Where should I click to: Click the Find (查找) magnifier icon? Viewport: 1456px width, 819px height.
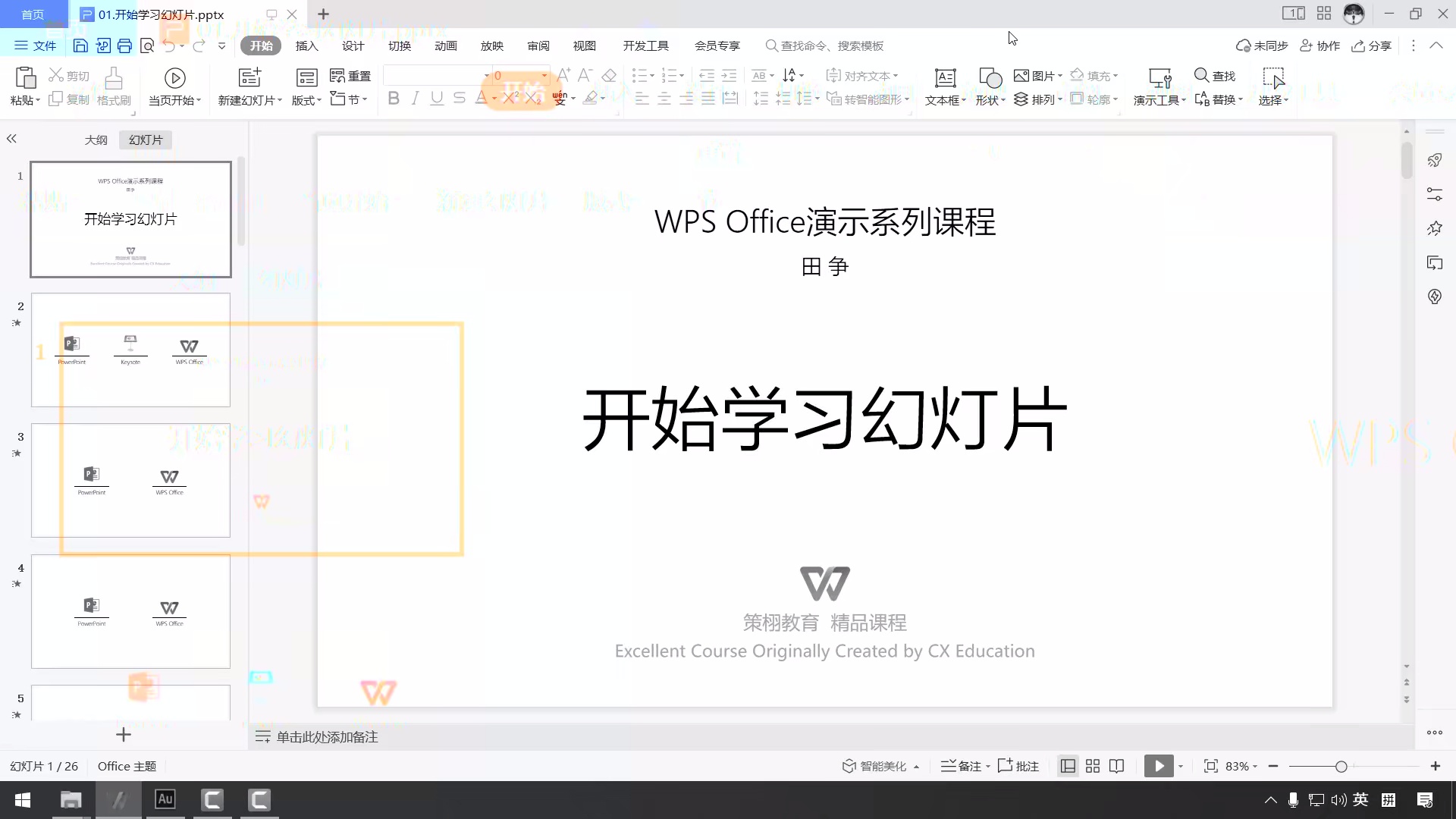click(x=1201, y=75)
